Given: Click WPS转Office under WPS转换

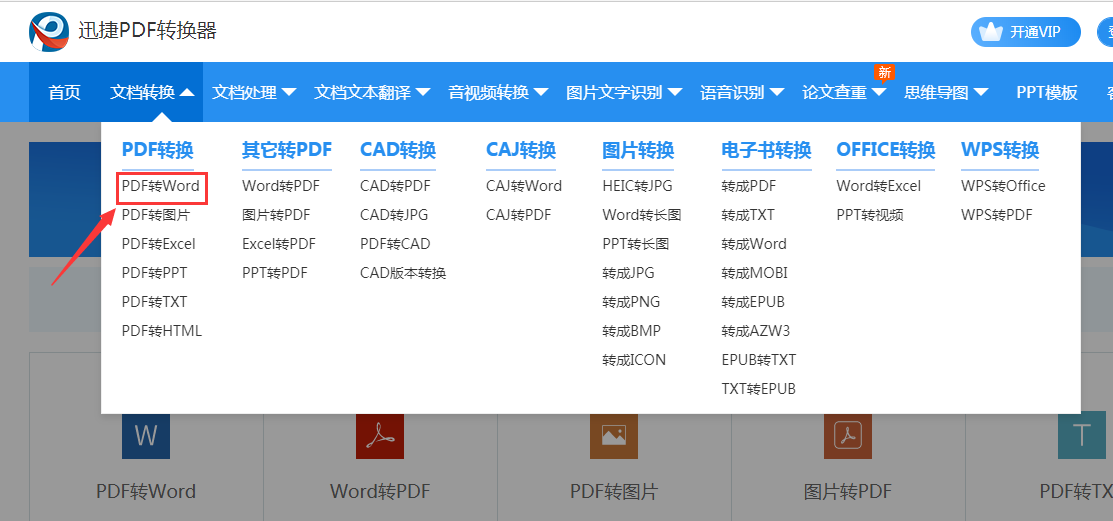Looking at the screenshot, I should point(1003,186).
